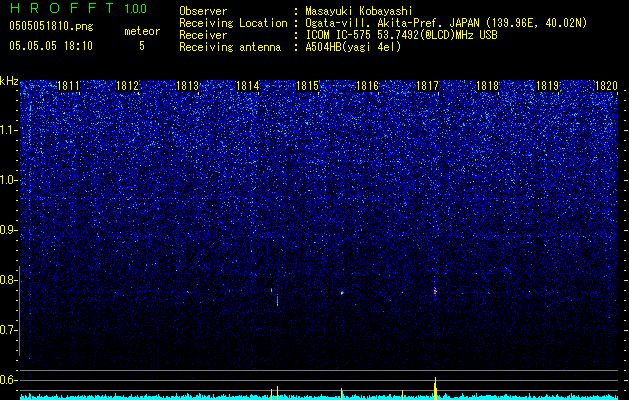Click the 1.1 kHz axis label
The width and height of the screenshot is (629, 400).
tap(9, 130)
